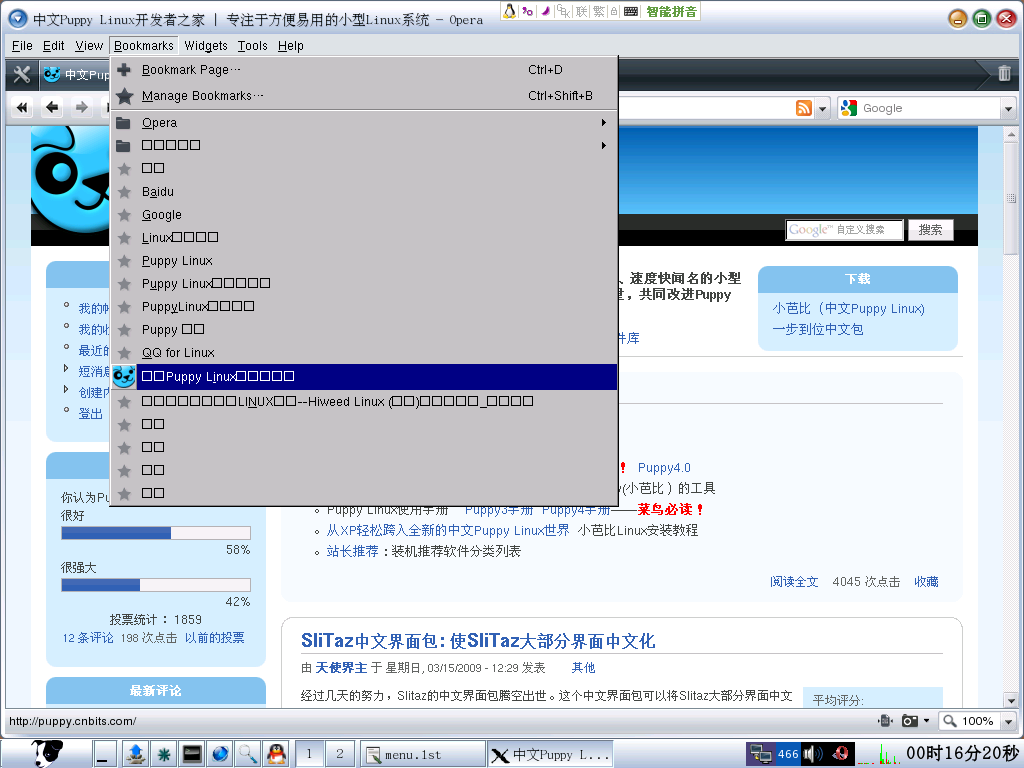Click the 智能拼音 input method label
The width and height of the screenshot is (1024, 768).
(671, 11)
